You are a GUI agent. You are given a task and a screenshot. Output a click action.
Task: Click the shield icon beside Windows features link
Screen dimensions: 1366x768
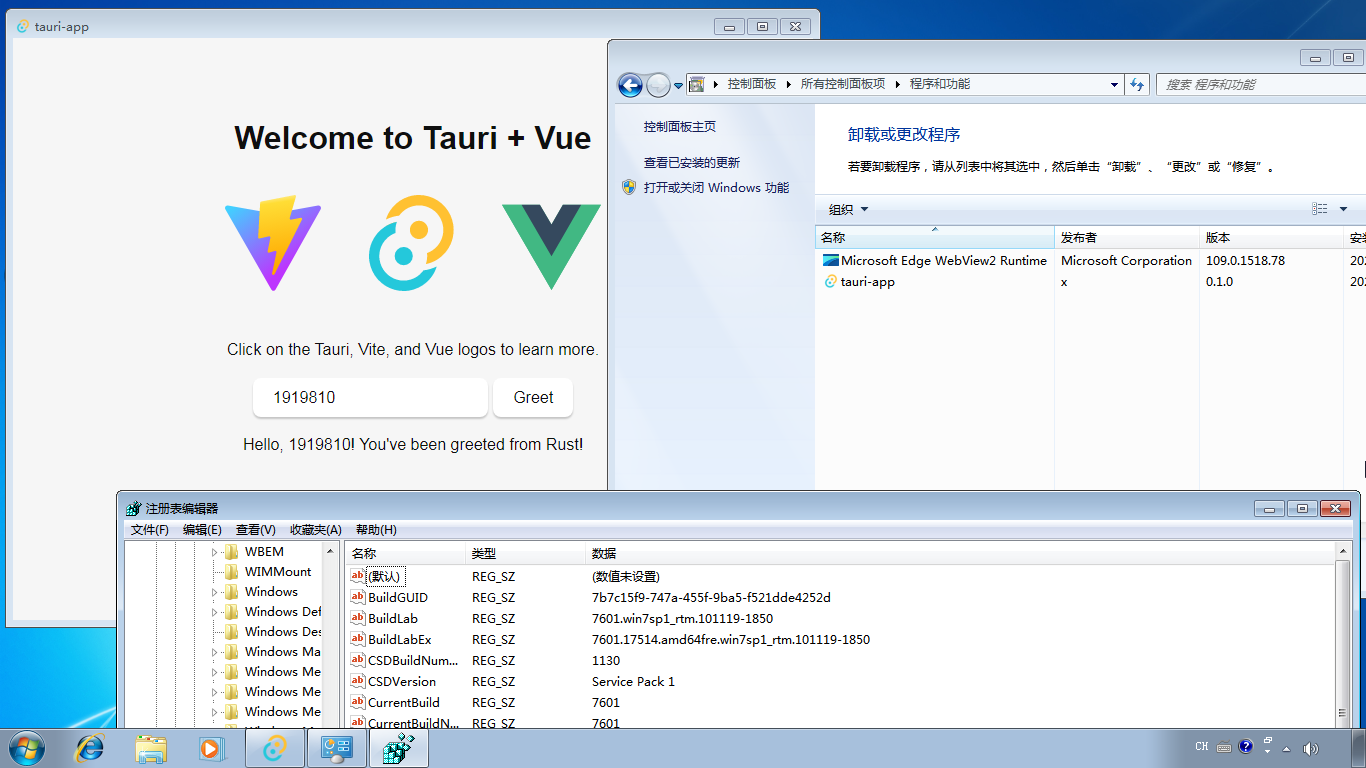(629, 187)
